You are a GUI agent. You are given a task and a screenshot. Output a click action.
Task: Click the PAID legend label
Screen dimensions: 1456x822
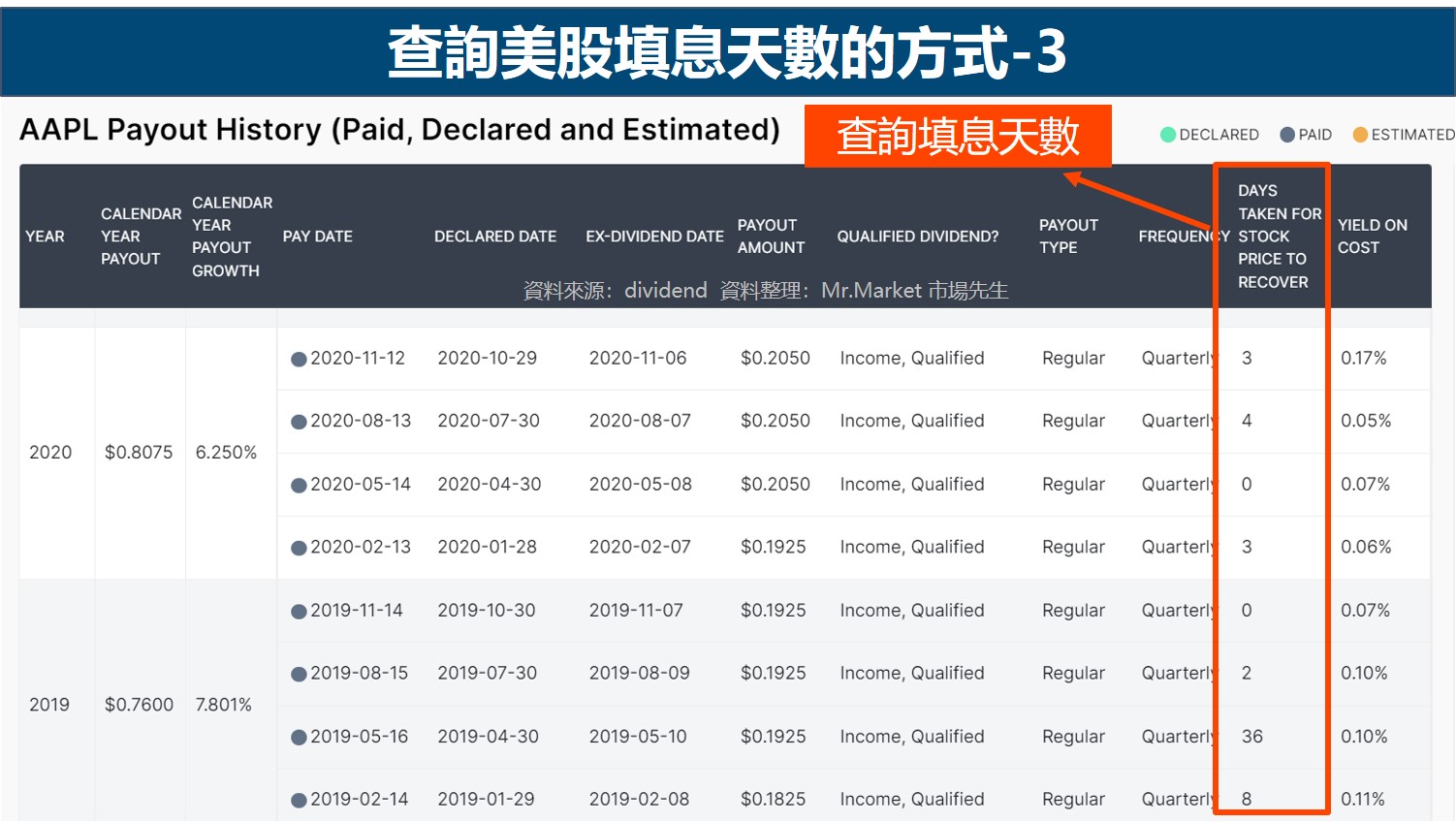tap(1314, 135)
